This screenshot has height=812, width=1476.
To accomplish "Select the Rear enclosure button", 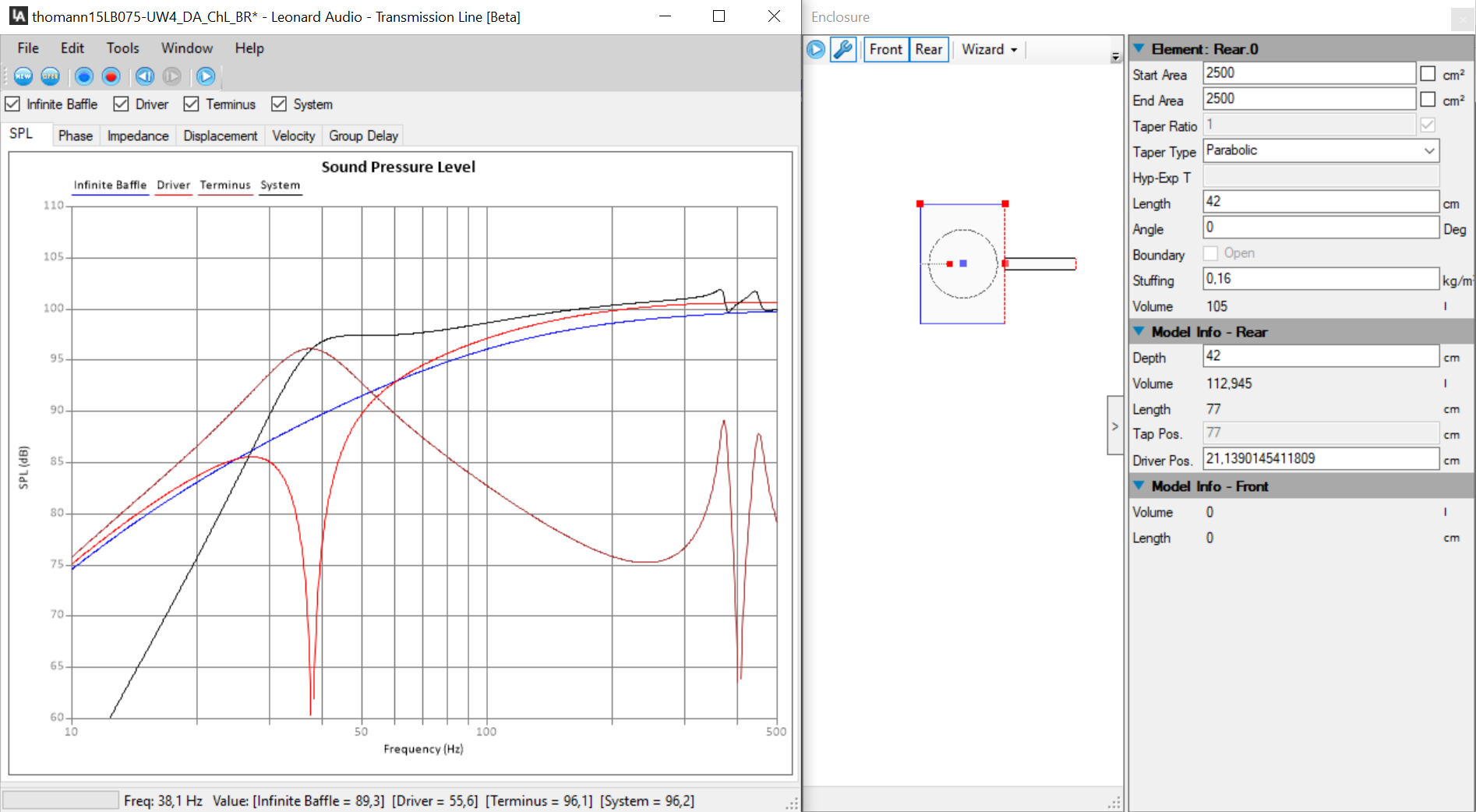I will coord(928,50).
